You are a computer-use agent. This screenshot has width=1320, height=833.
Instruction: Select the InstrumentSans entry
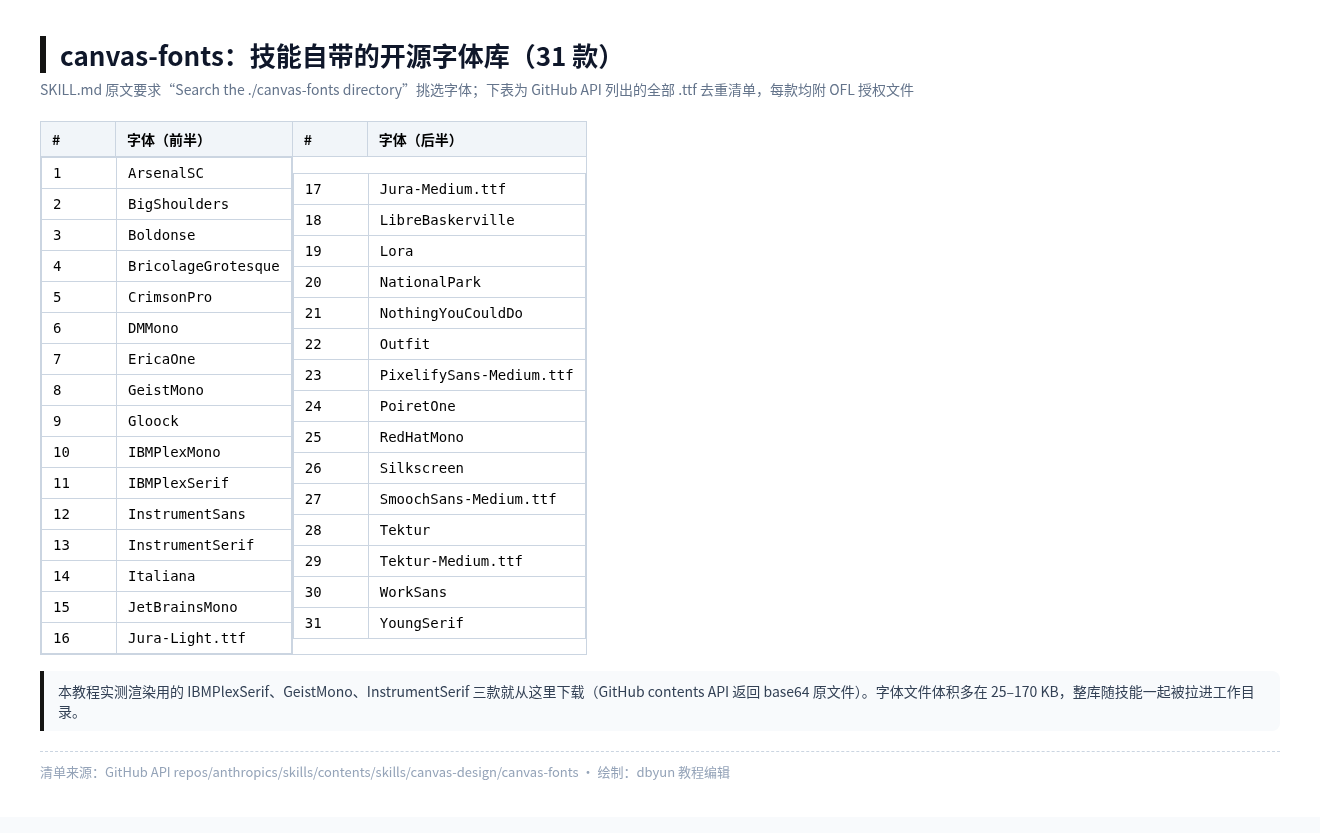tap(204, 514)
